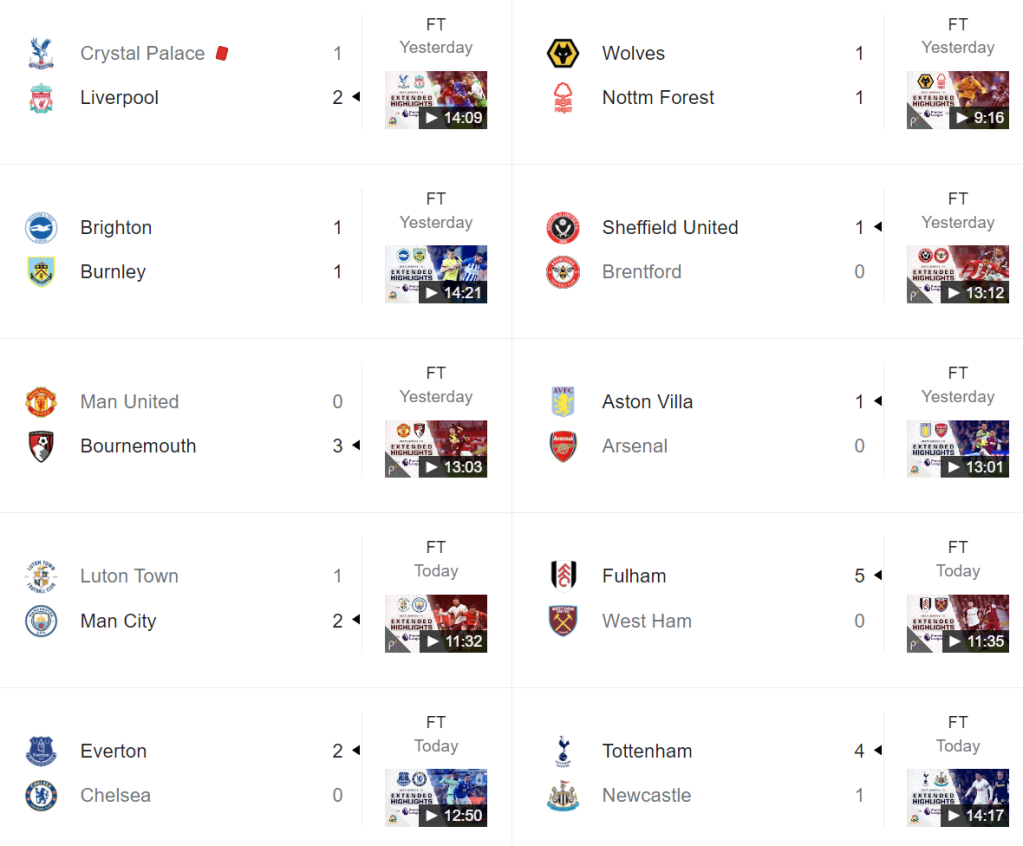The width and height of the screenshot is (1023, 846).
Task: Open the Chelsea team name link
Action: [x=115, y=796]
